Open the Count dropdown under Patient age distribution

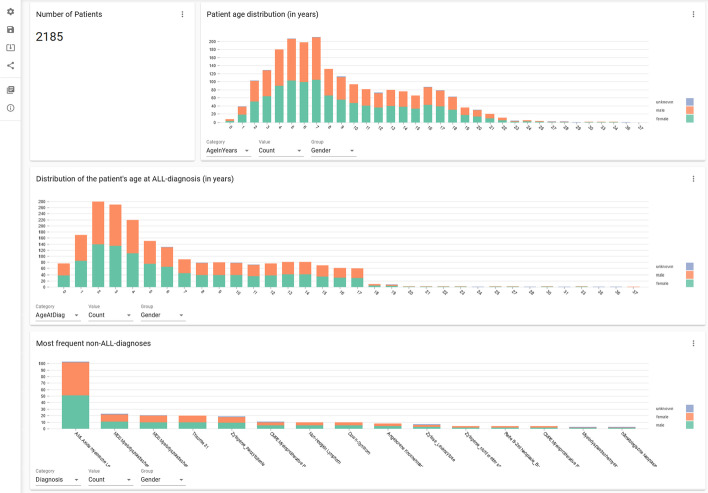coord(281,151)
